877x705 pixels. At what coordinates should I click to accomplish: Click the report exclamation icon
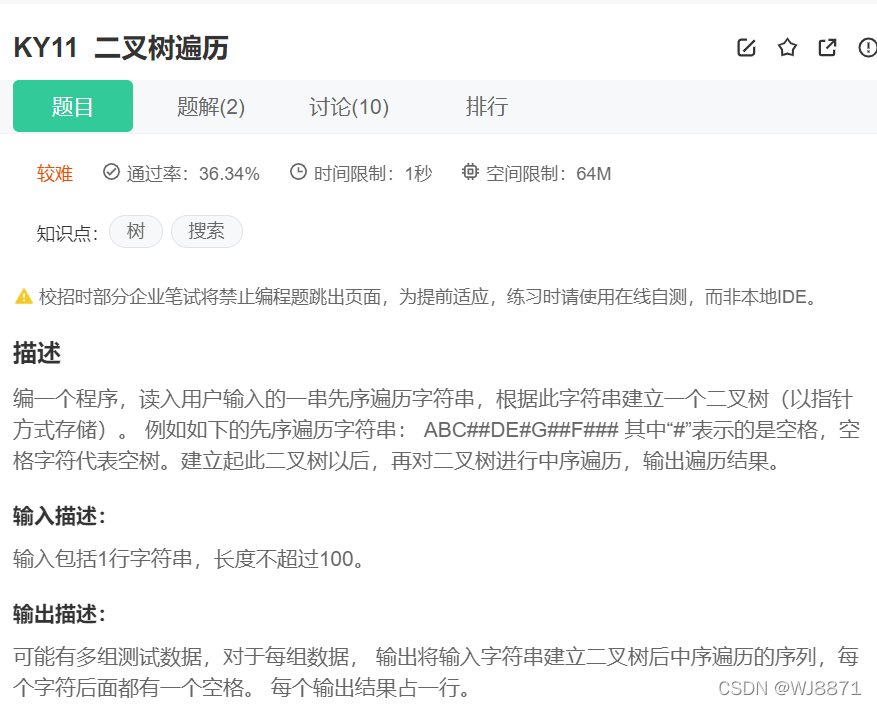867,48
